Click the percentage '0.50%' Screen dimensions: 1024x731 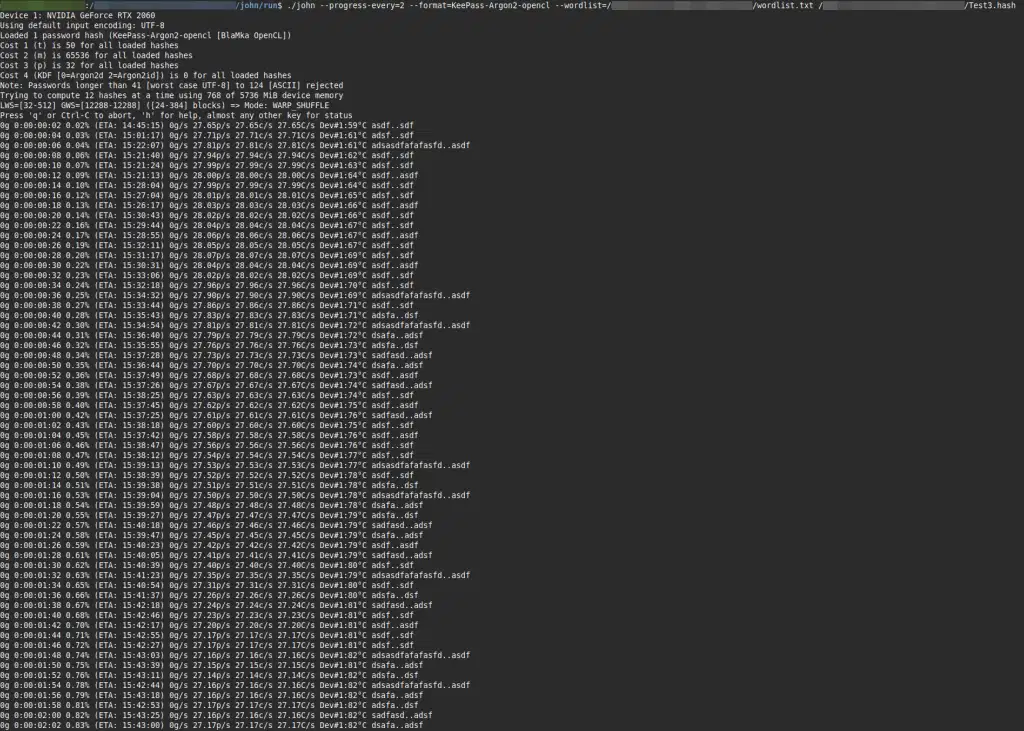point(77,475)
